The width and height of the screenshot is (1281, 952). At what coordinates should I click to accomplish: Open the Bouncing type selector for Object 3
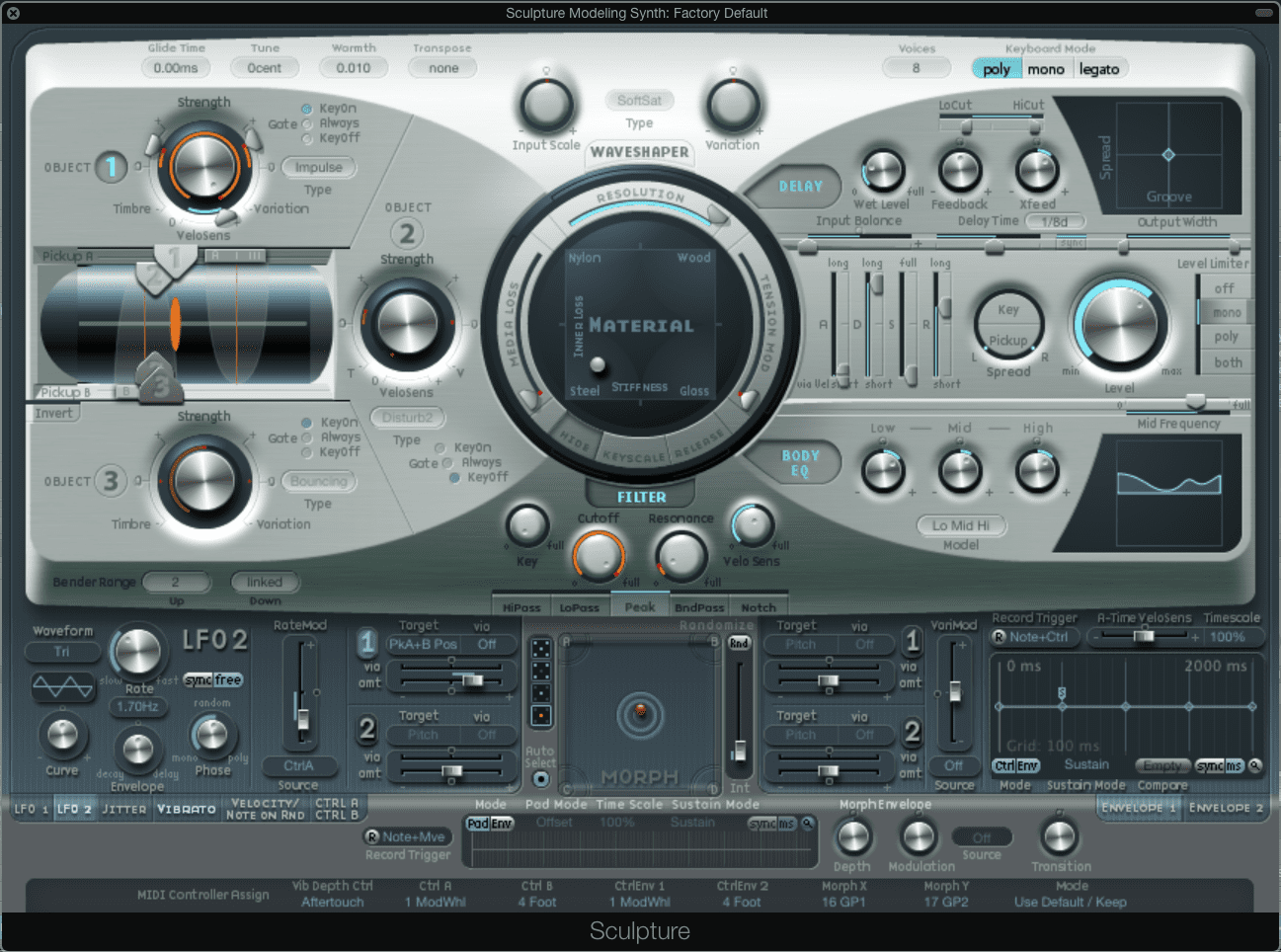click(x=318, y=481)
